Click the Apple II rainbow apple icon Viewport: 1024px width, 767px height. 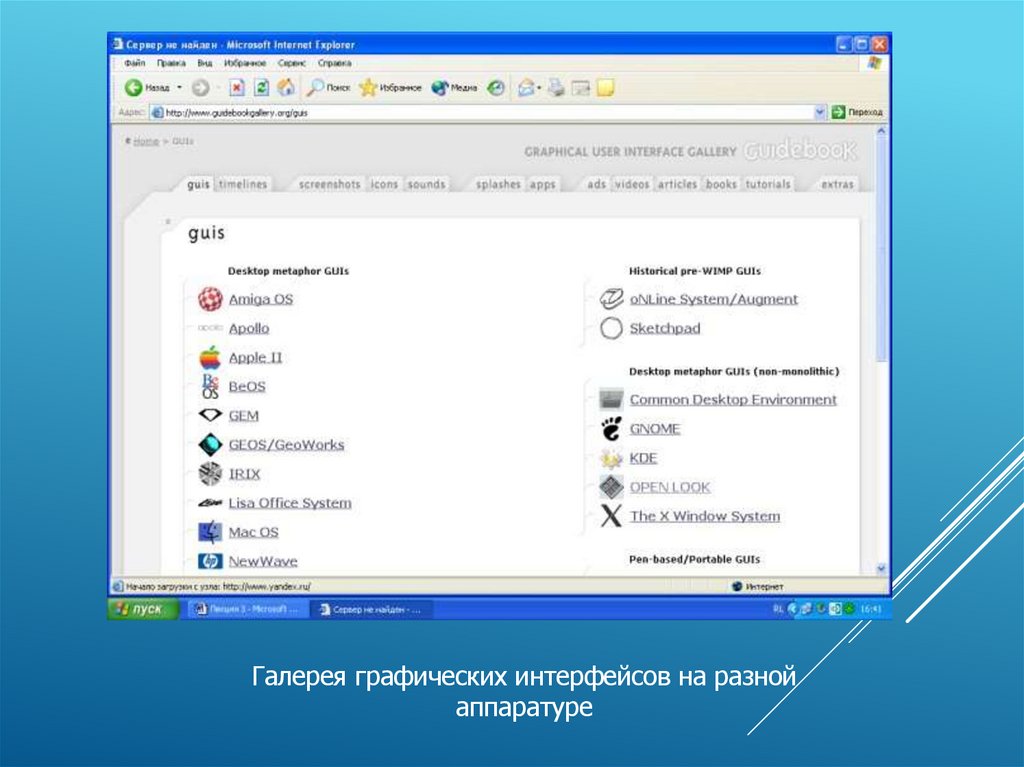coord(210,357)
